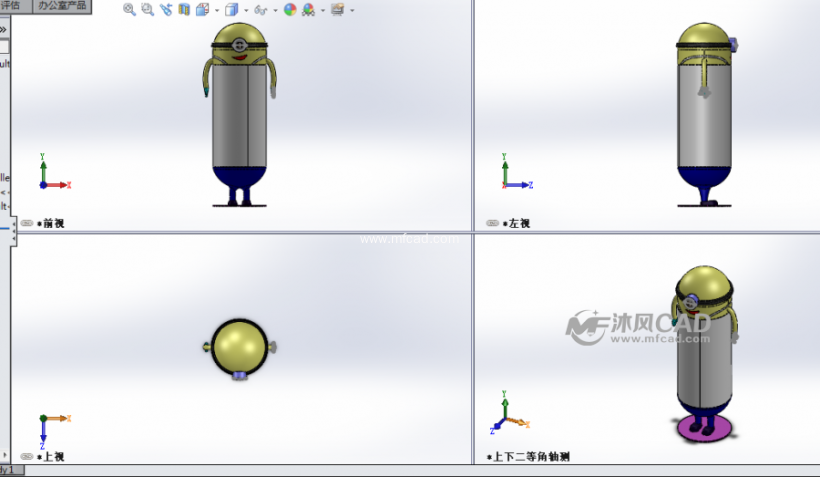Toggle the Section View tool
The height and width of the screenshot is (477, 820).
(184, 9)
